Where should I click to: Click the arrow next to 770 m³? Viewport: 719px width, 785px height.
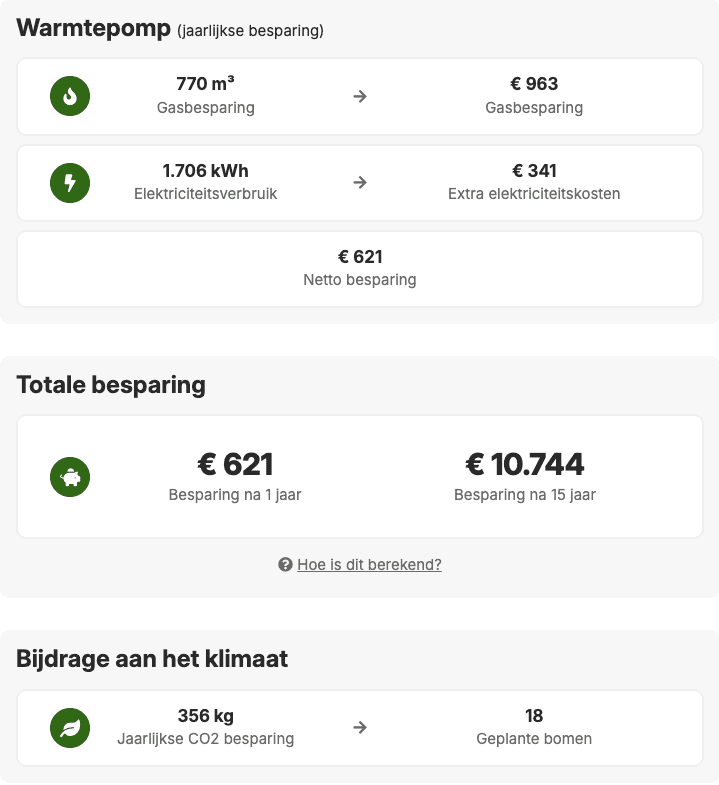tap(360, 96)
